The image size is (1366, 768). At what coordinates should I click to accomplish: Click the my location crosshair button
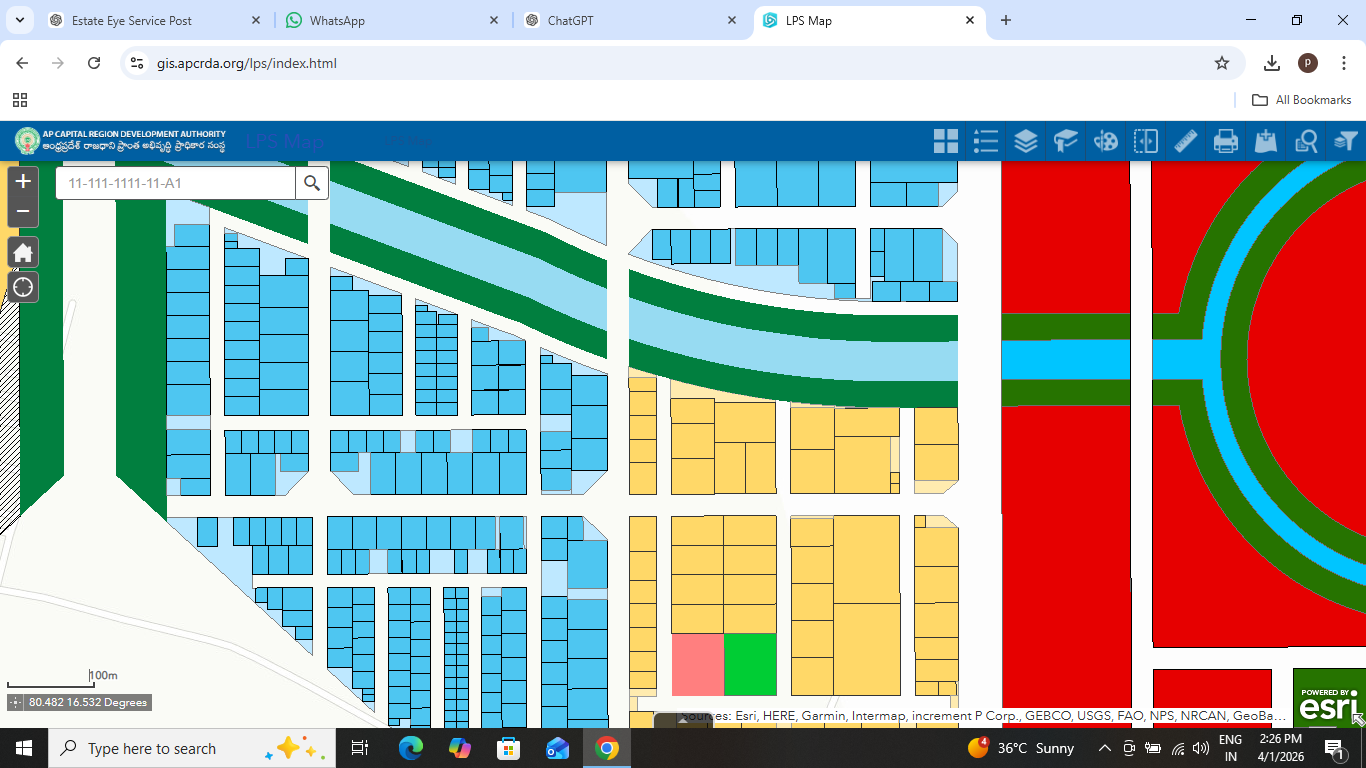(23, 288)
